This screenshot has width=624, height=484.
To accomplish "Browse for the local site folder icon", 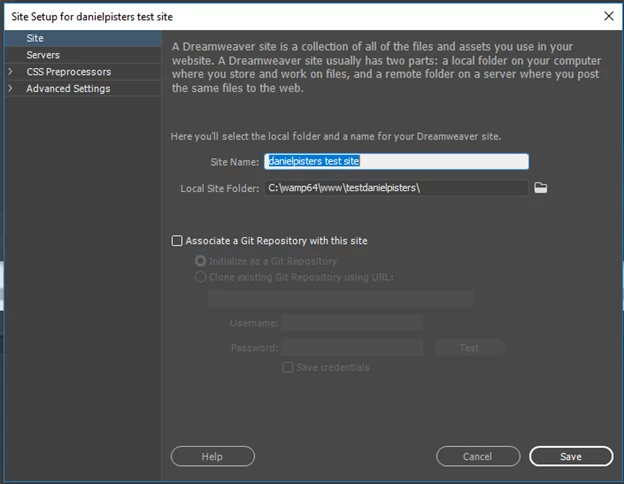I will point(540,187).
